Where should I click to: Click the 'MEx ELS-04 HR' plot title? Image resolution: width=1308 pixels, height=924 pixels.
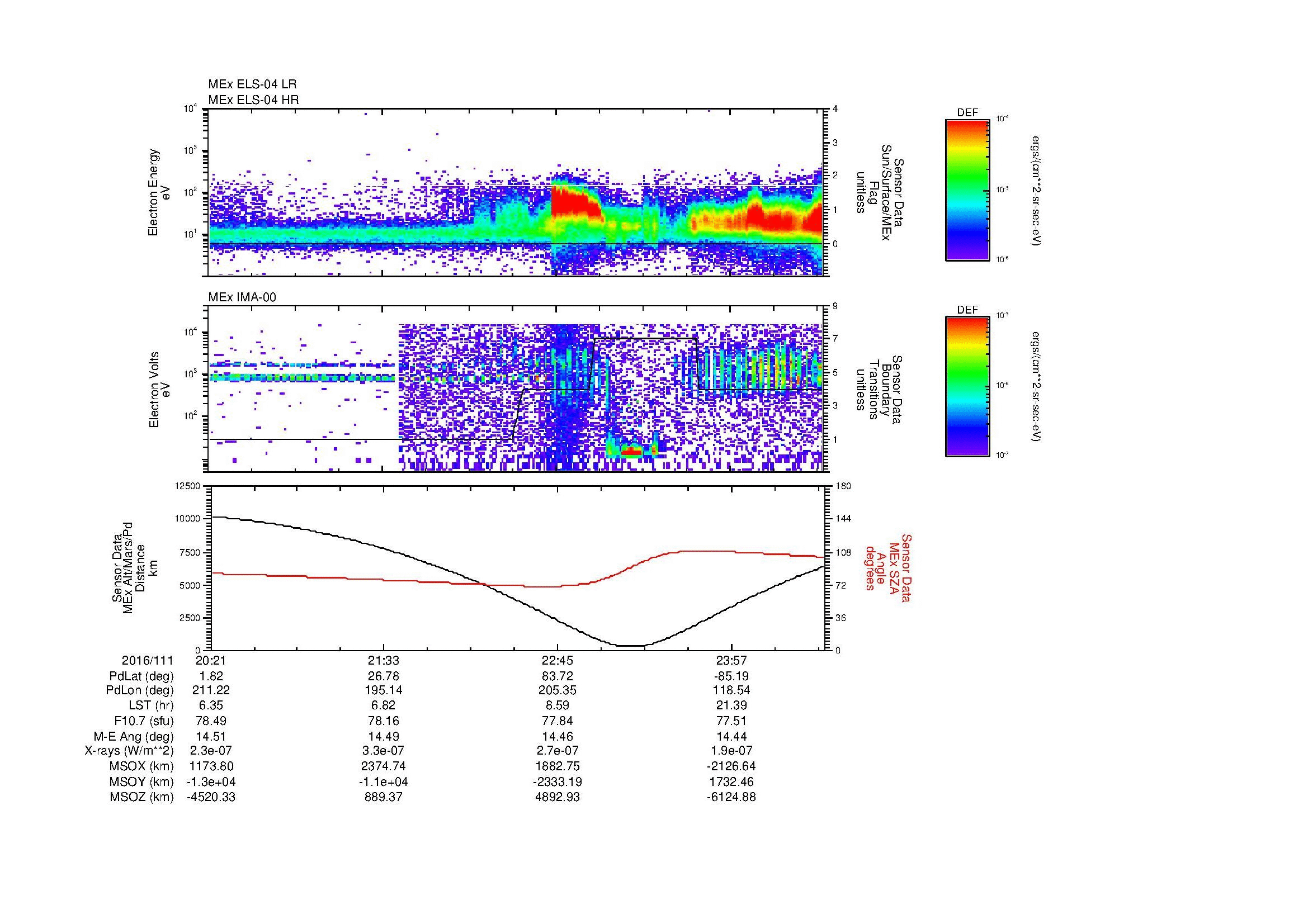point(253,100)
